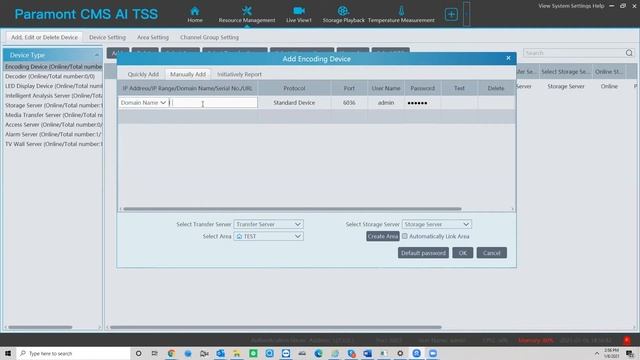Image resolution: width=640 pixels, height=360 pixels.
Task: Open Word from the taskbar
Action: [x=367, y=353]
